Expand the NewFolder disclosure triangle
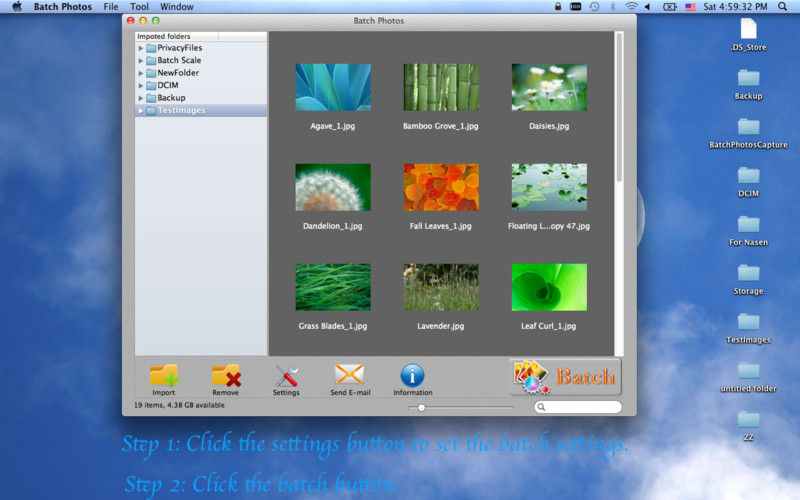This screenshot has height=500, width=800. (x=141, y=73)
